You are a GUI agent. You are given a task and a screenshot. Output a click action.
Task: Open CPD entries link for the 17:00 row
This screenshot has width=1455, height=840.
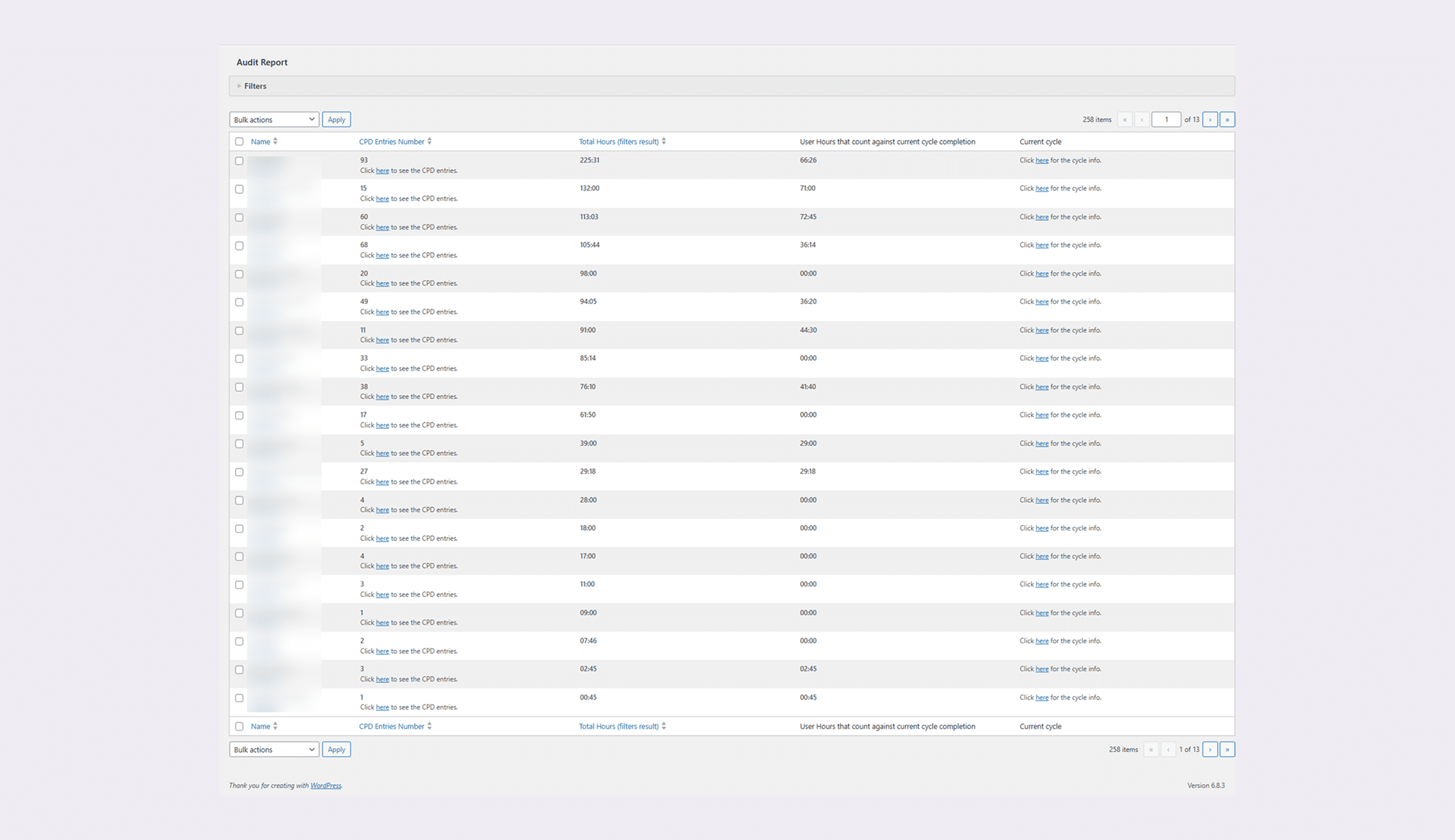382,566
